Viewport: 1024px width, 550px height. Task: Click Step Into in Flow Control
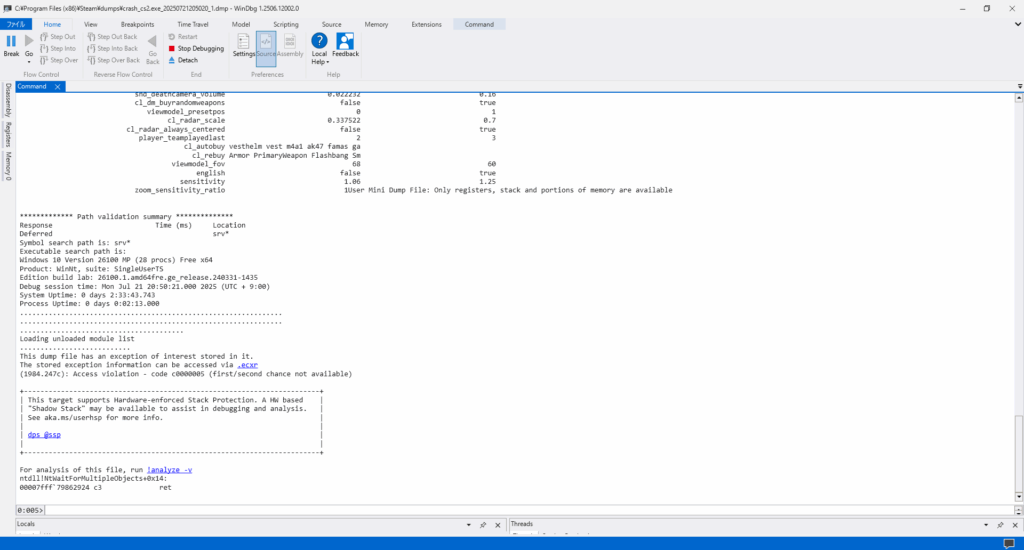coord(58,48)
